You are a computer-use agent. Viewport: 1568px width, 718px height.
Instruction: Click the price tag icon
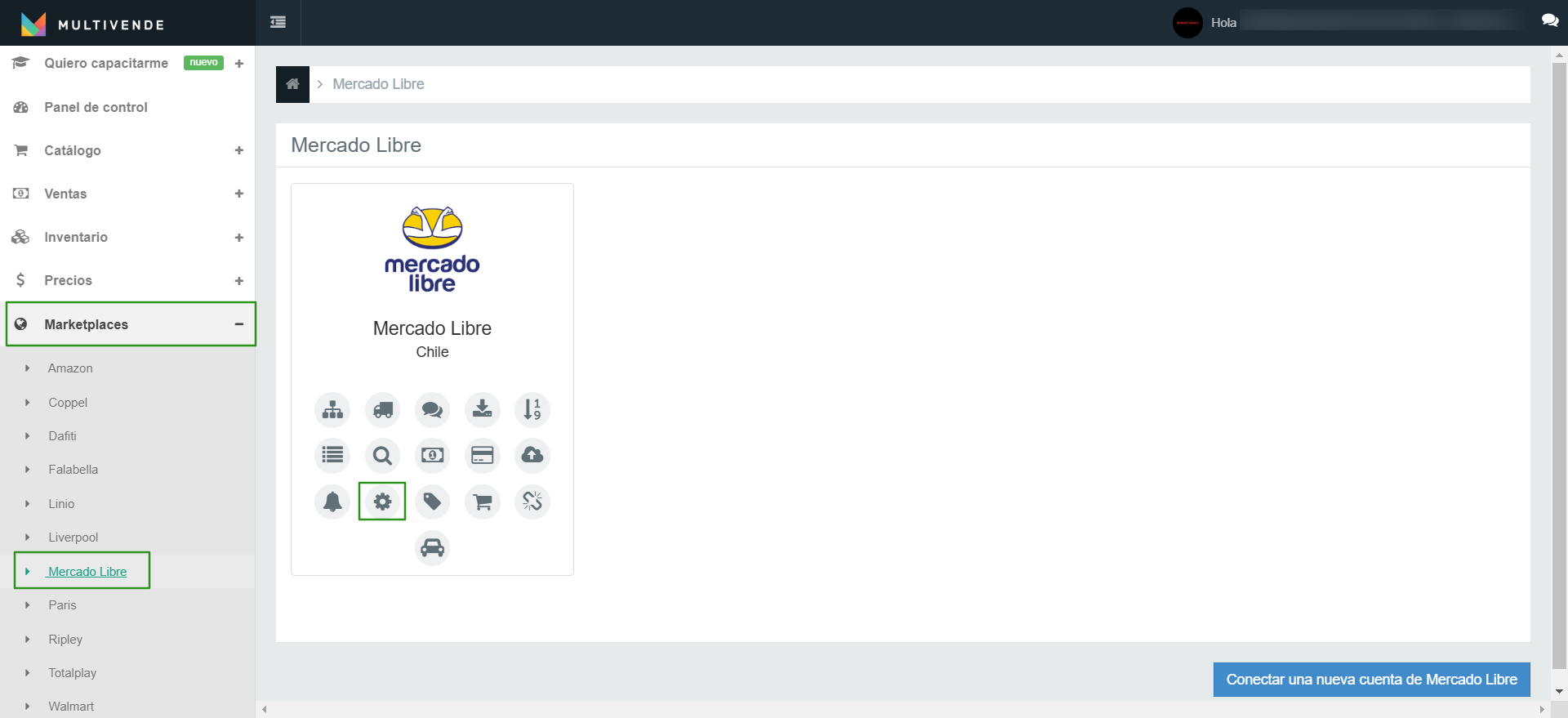432,502
